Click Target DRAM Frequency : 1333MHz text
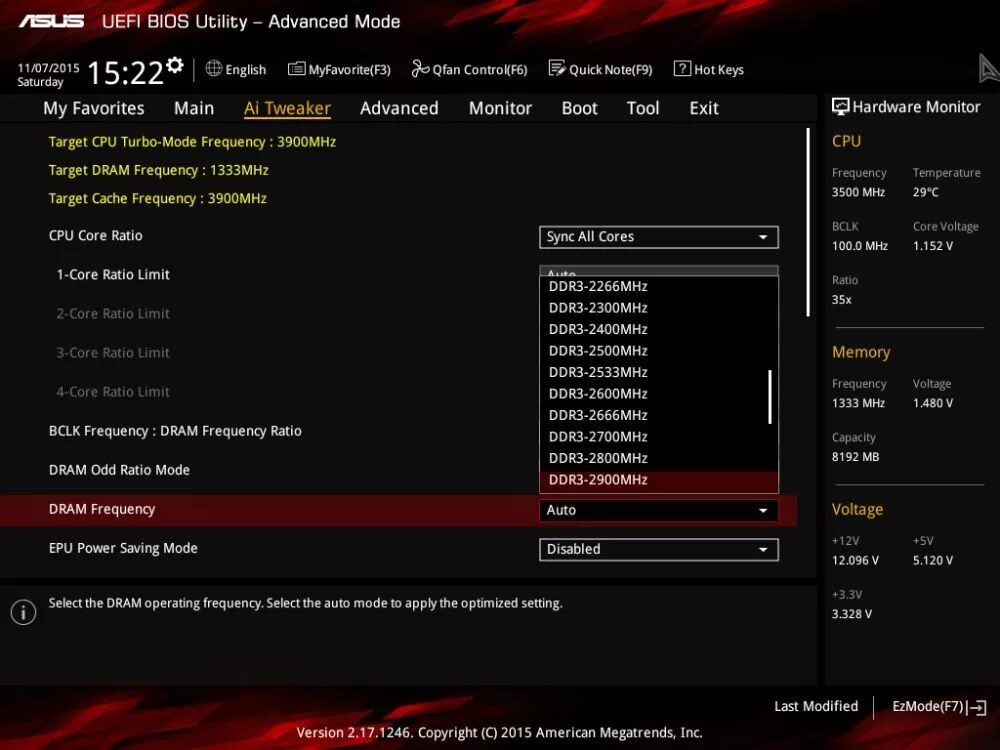 tap(158, 170)
